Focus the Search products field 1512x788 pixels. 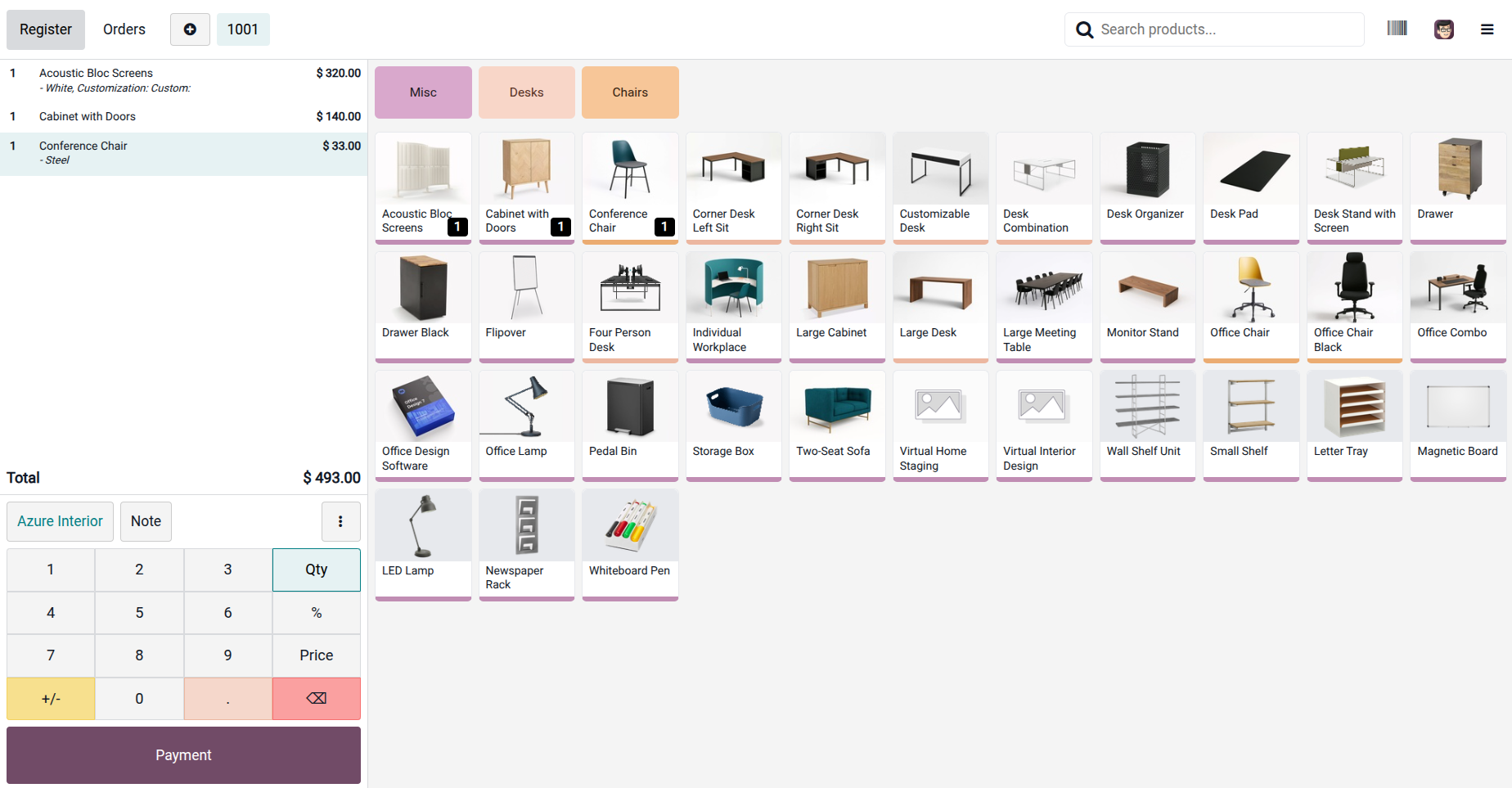1214,29
